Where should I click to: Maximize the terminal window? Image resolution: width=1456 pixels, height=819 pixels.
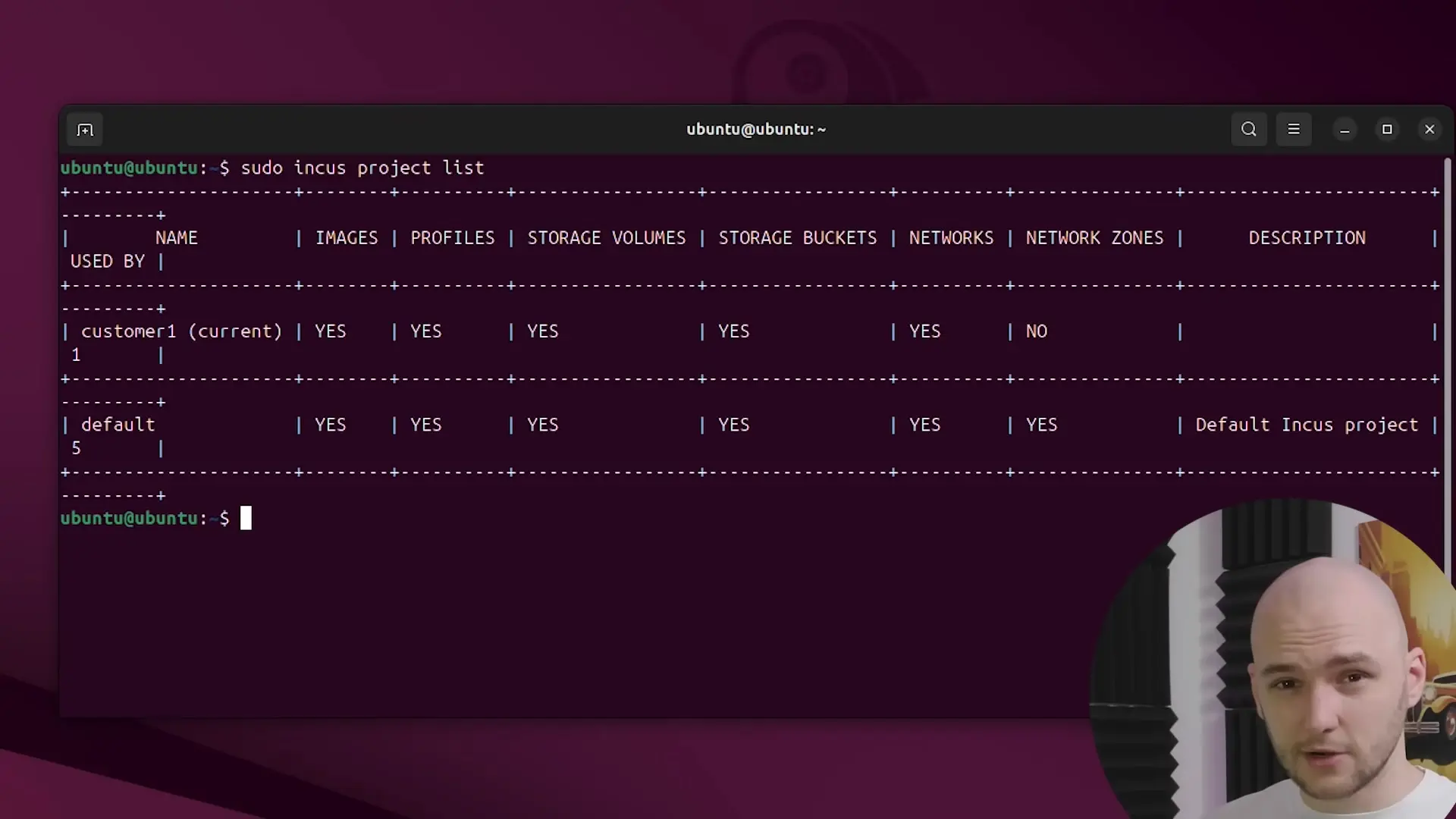pyautogui.click(x=1387, y=130)
